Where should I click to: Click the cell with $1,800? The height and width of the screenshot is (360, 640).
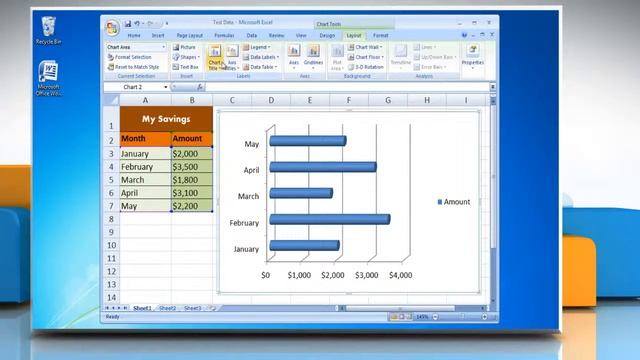tap(192, 180)
